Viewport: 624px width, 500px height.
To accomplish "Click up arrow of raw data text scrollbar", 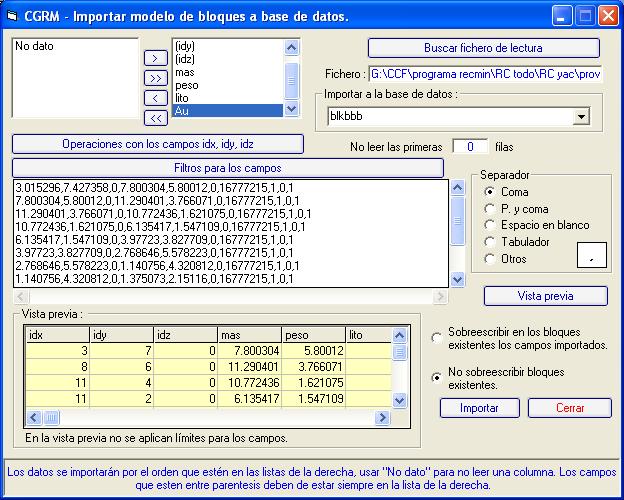I will (x=458, y=188).
